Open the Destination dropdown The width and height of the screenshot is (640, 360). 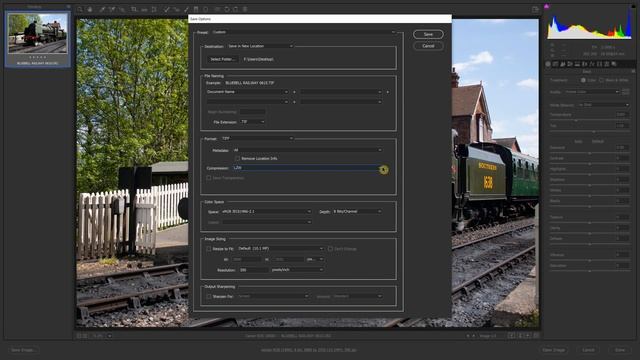260,46
